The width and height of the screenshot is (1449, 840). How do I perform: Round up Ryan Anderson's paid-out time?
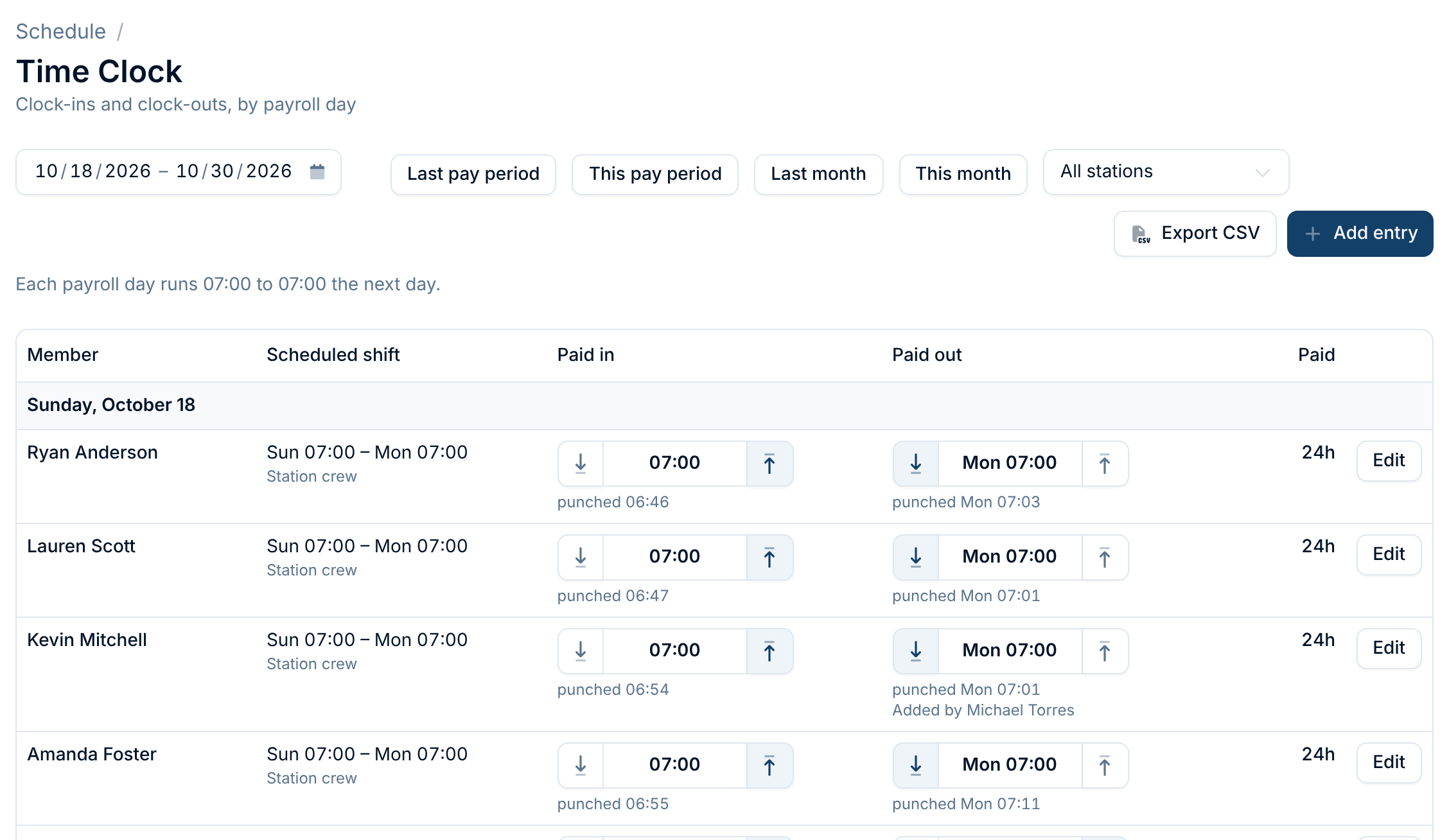[x=1105, y=464]
